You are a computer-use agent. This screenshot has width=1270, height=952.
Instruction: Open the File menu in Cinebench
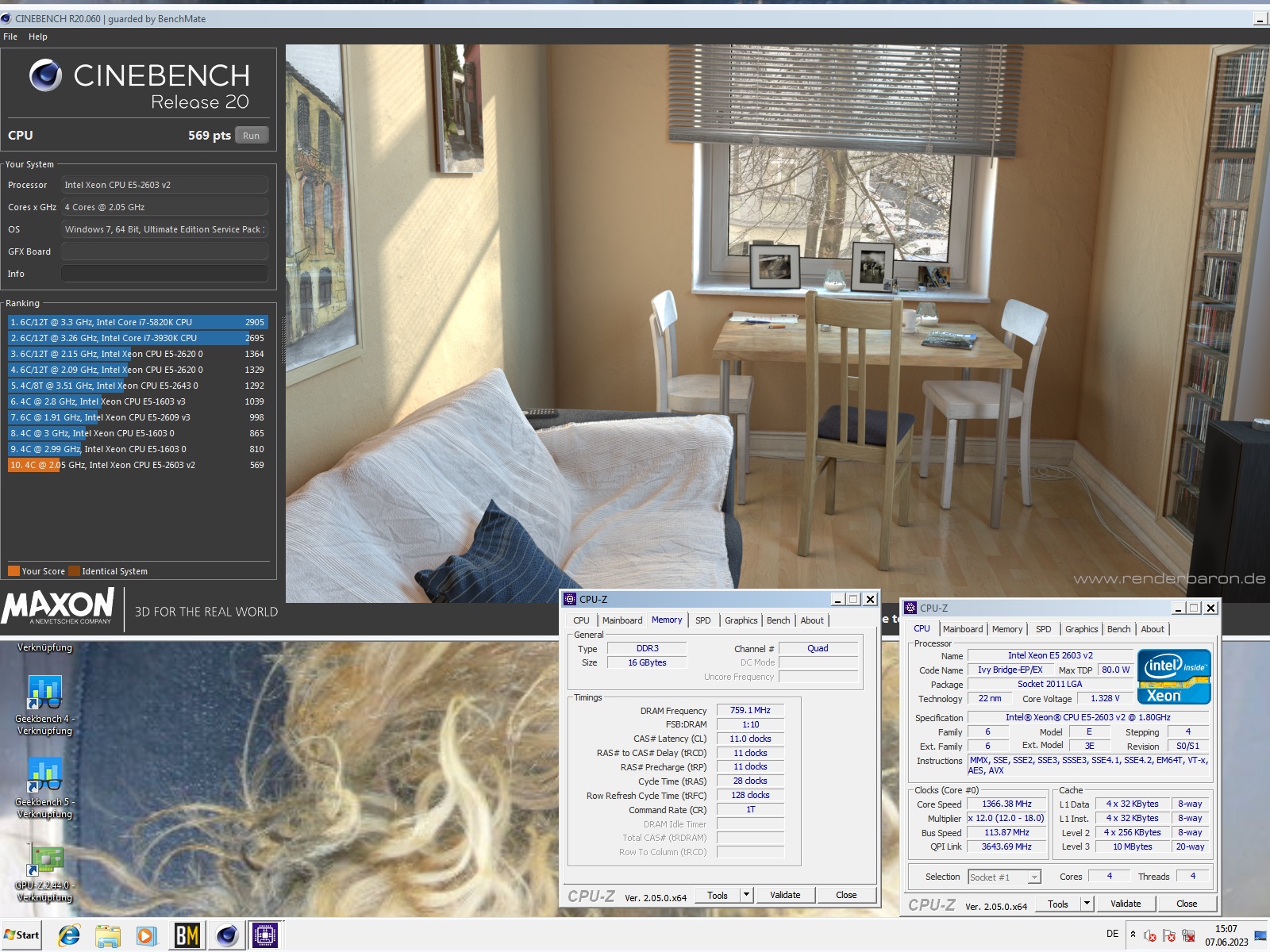click(x=10, y=36)
